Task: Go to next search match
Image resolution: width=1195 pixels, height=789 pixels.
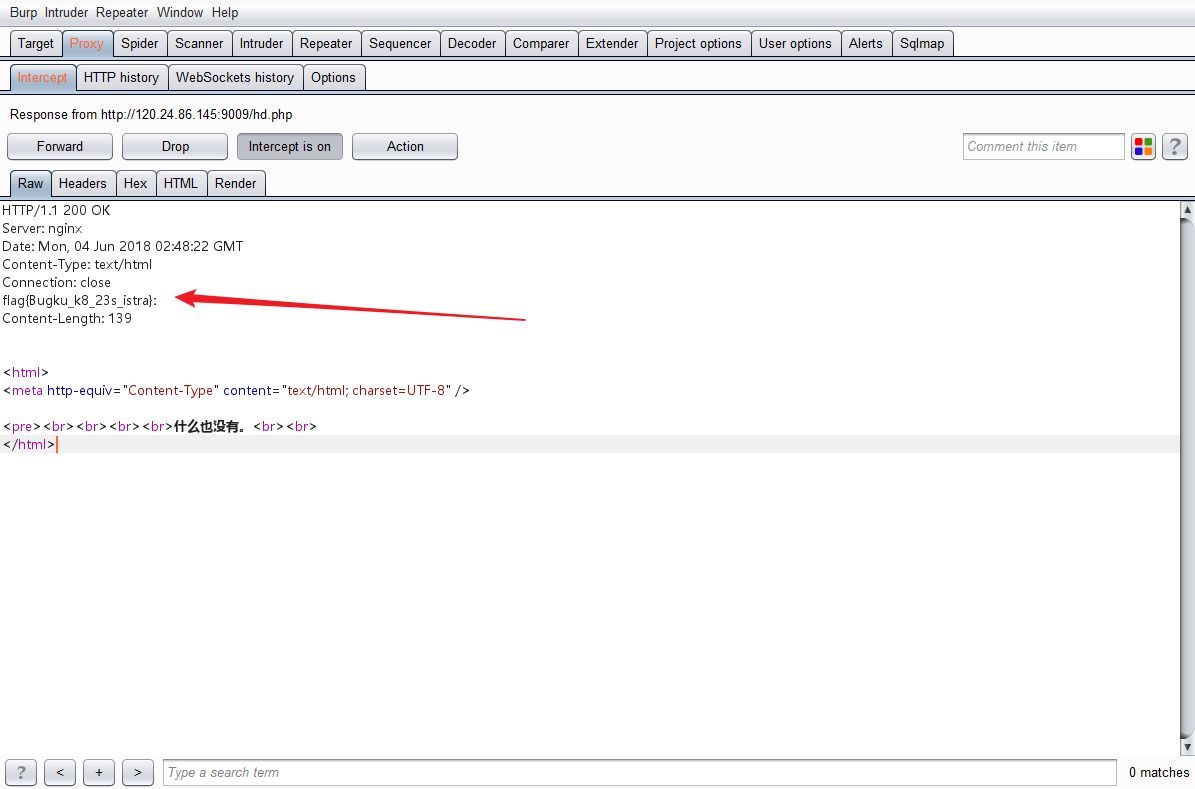Action: point(138,772)
